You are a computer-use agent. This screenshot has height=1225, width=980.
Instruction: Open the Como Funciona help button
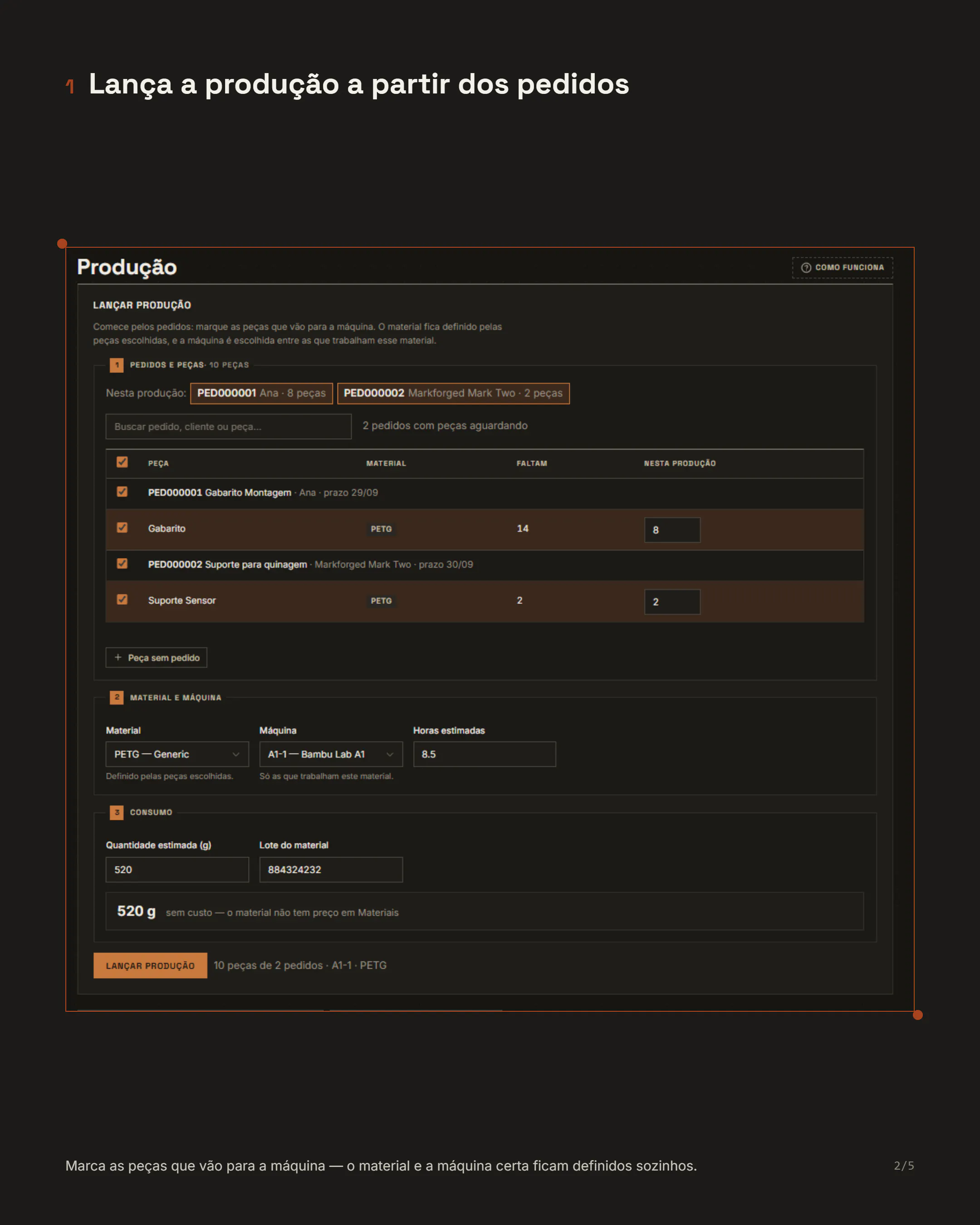tap(842, 268)
